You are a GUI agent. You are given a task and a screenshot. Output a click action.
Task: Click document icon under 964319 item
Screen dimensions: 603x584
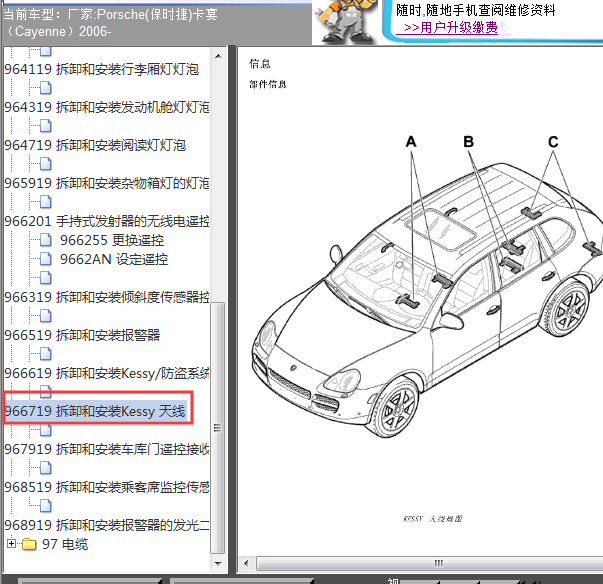(x=46, y=126)
